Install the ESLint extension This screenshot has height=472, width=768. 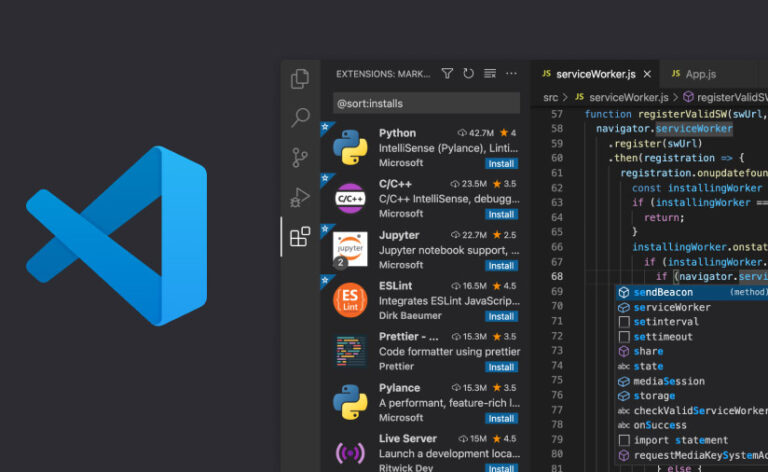point(501,316)
